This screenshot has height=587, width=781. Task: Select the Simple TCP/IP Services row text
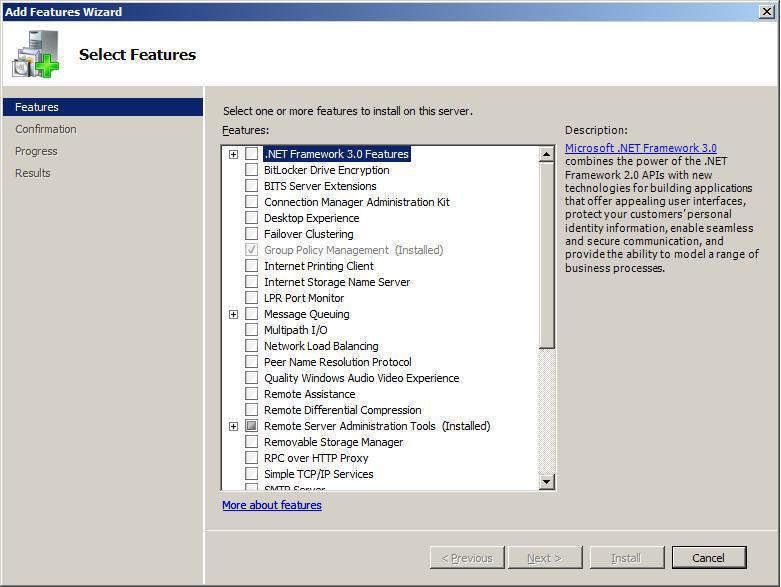[318, 473]
